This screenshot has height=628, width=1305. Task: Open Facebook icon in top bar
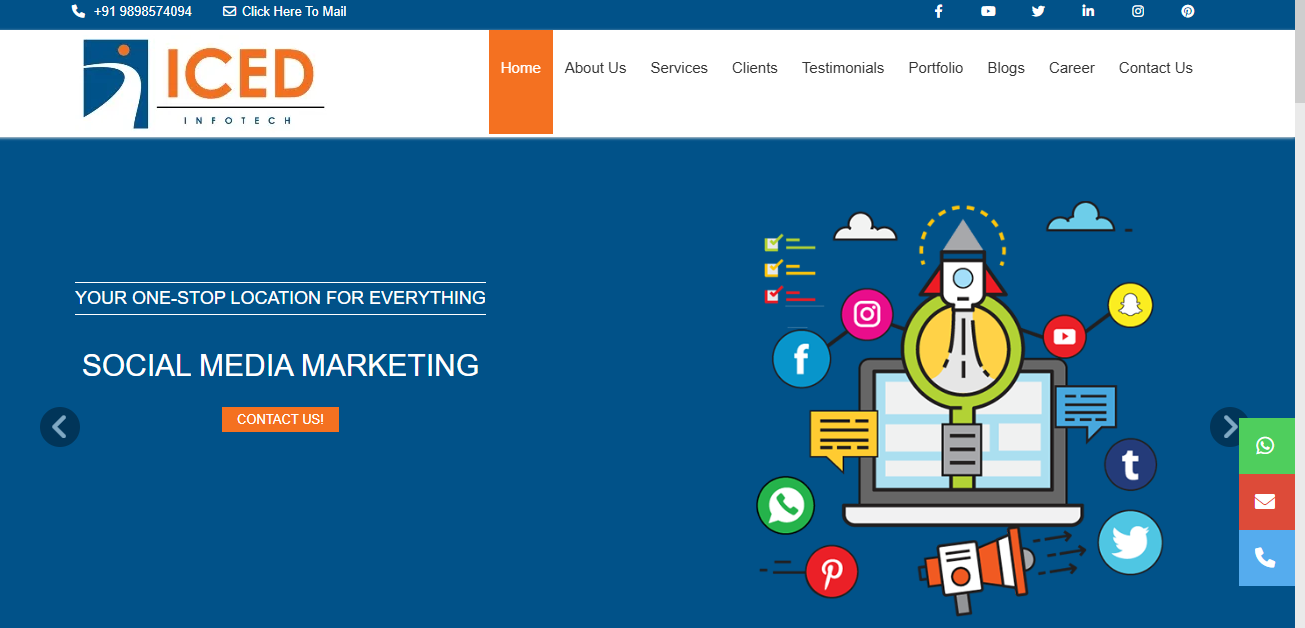pyautogui.click(x=938, y=12)
